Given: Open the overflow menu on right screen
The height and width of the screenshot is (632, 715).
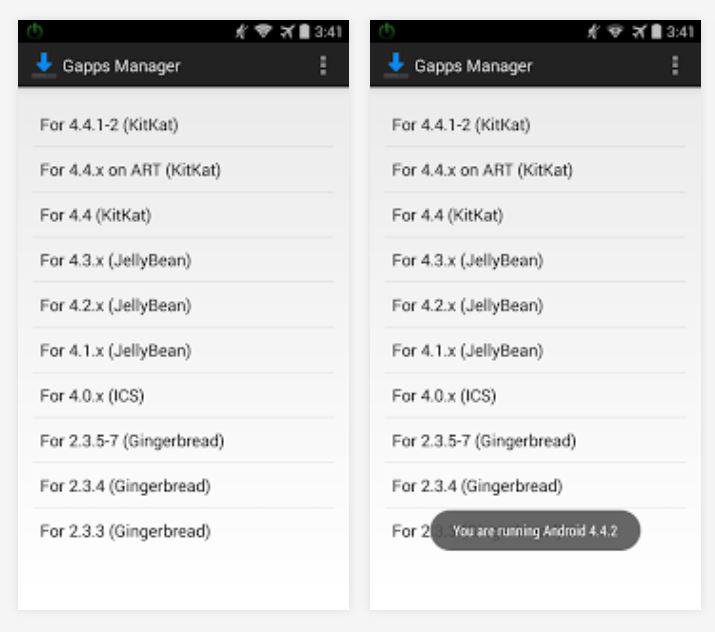Looking at the screenshot, I should click(675, 66).
